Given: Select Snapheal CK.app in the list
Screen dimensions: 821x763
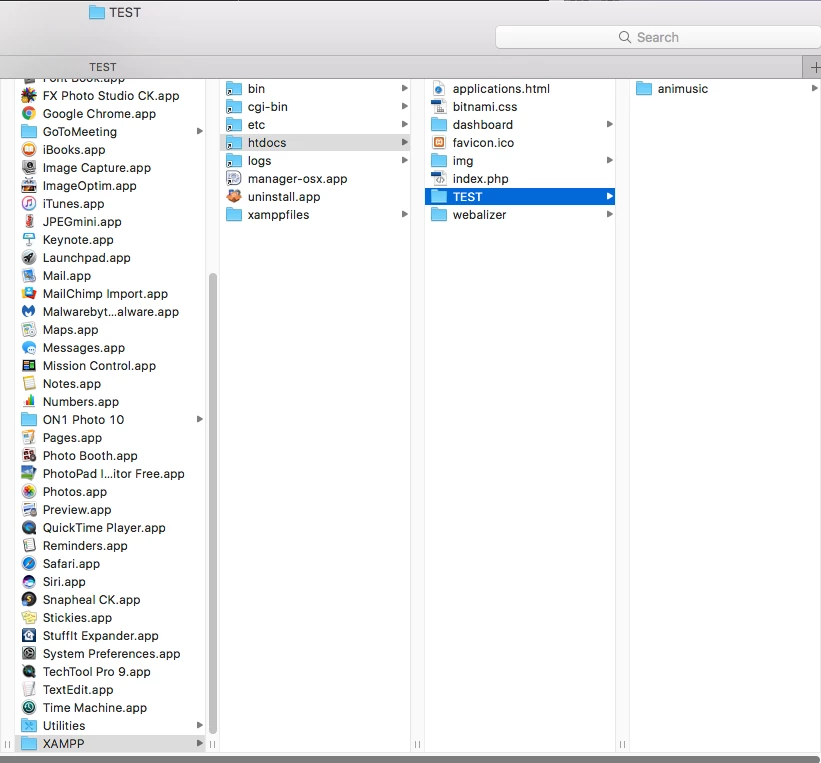Looking at the screenshot, I should tap(110, 600).
